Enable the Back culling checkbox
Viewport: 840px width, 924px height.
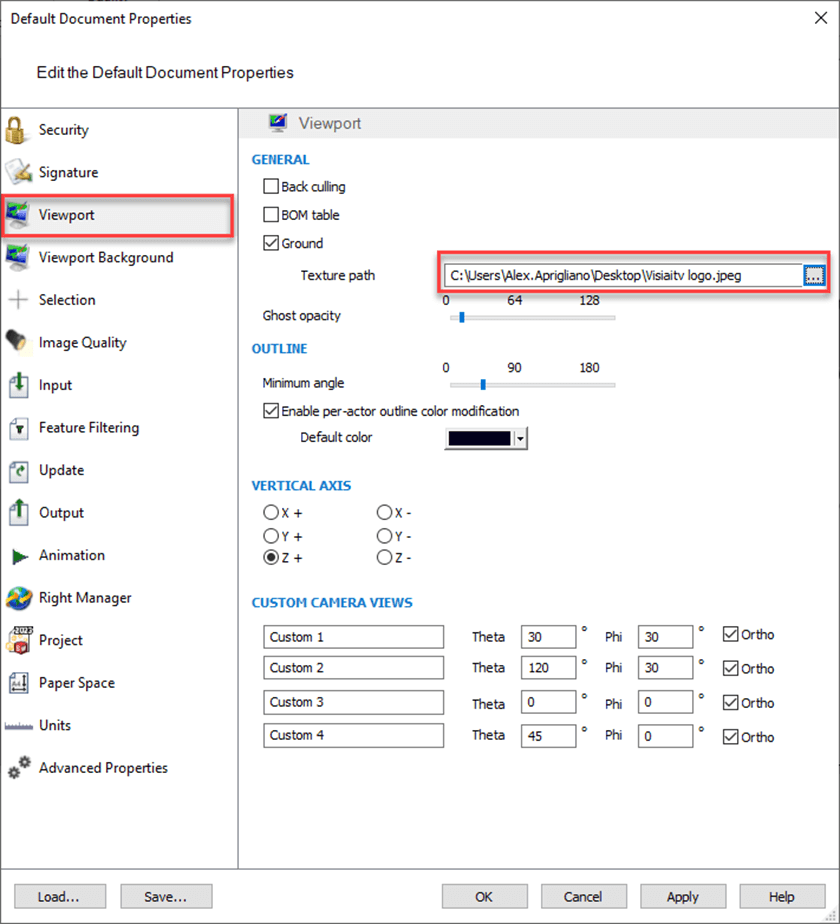pyautogui.click(x=271, y=187)
